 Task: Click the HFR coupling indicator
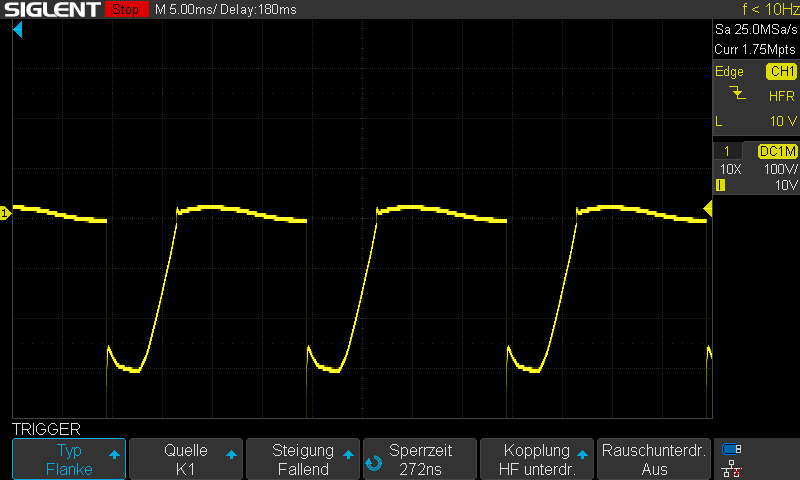coord(782,96)
